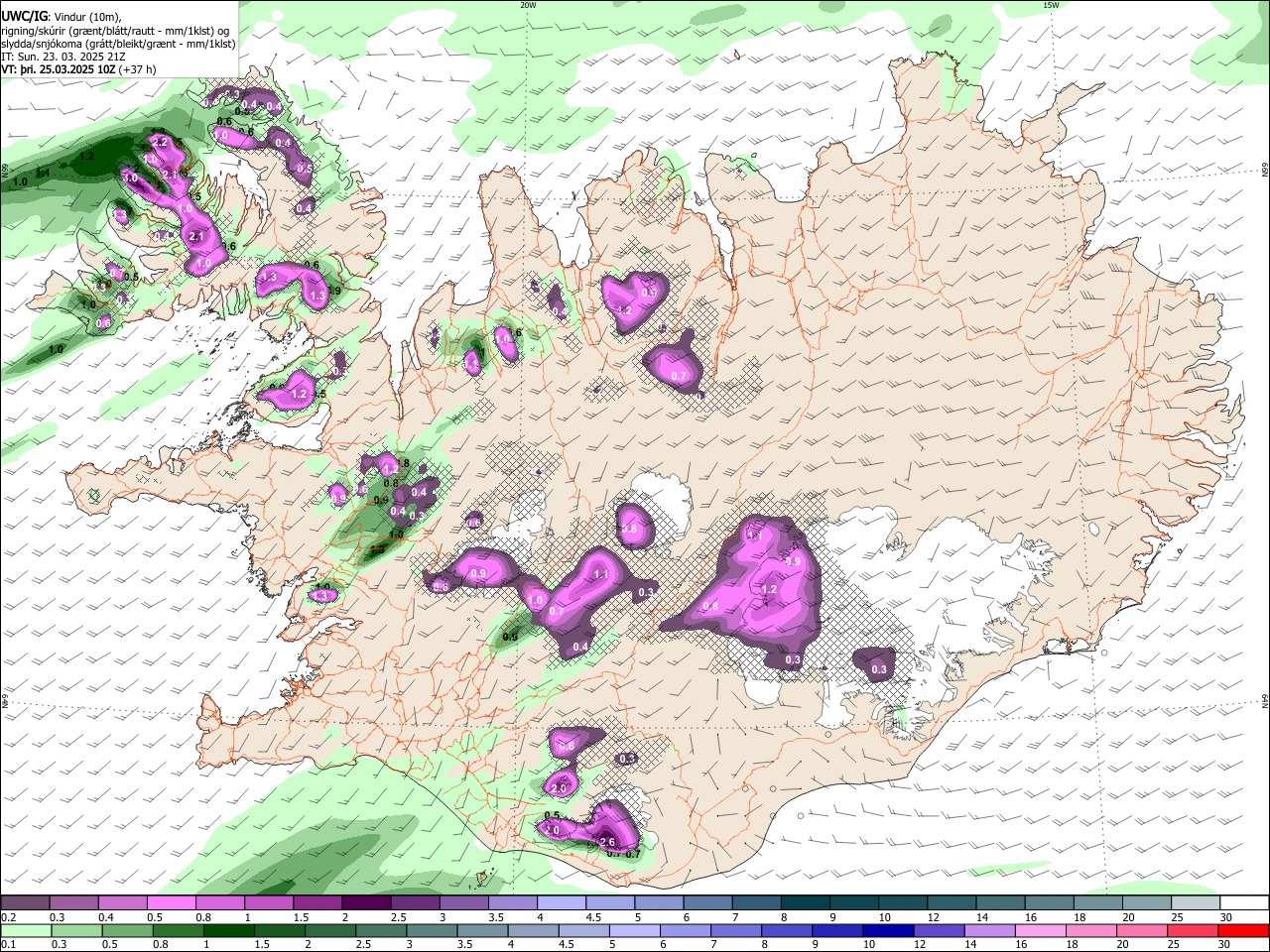This screenshot has width=1270, height=952.
Task: Select the dusky mauve 0.2 swatch in snow legend
Action: 26,903
